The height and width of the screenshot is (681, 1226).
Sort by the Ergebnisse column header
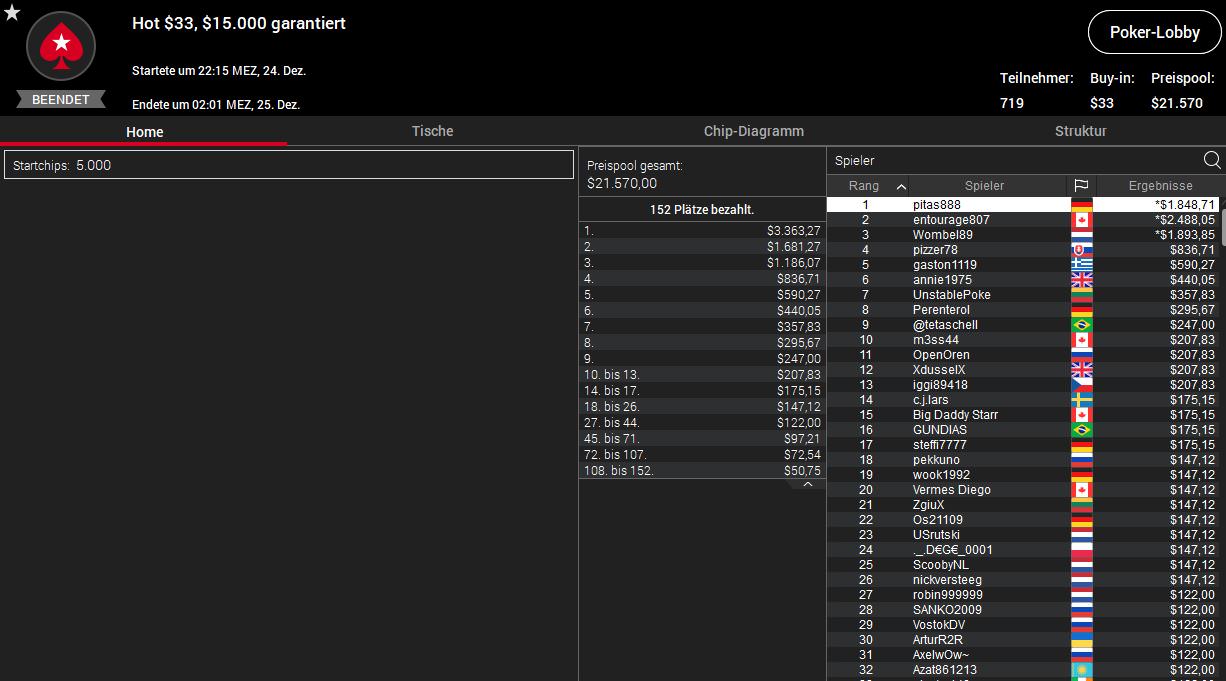point(1160,186)
